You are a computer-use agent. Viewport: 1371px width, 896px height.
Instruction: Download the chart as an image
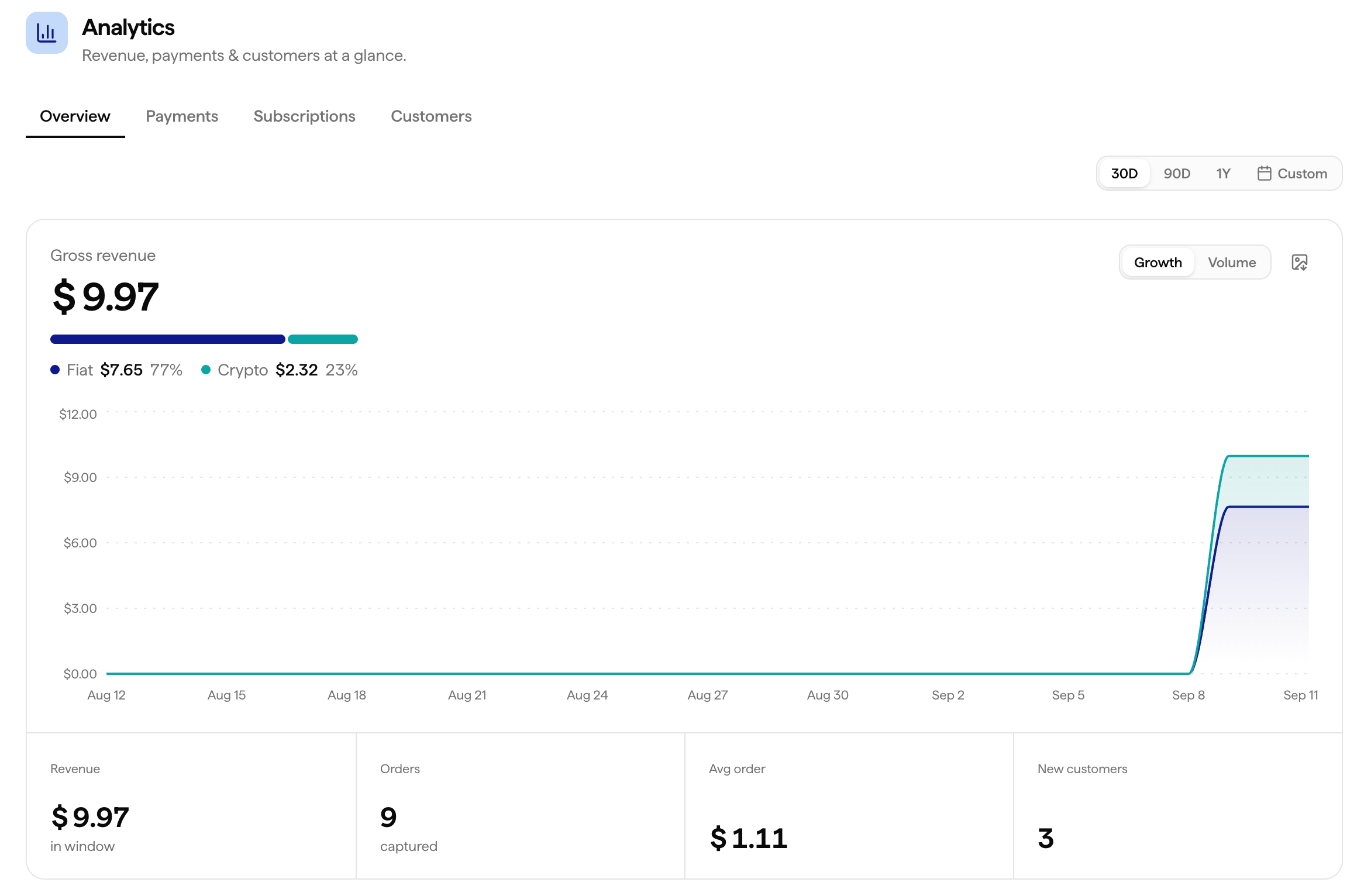1299,263
